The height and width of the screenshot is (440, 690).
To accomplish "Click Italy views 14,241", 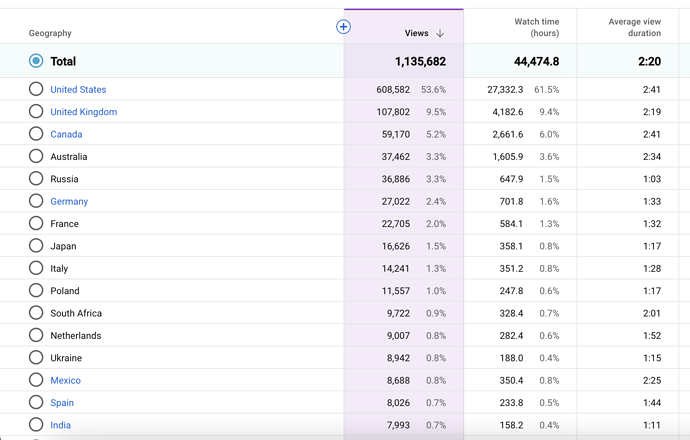I will tap(396, 268).
